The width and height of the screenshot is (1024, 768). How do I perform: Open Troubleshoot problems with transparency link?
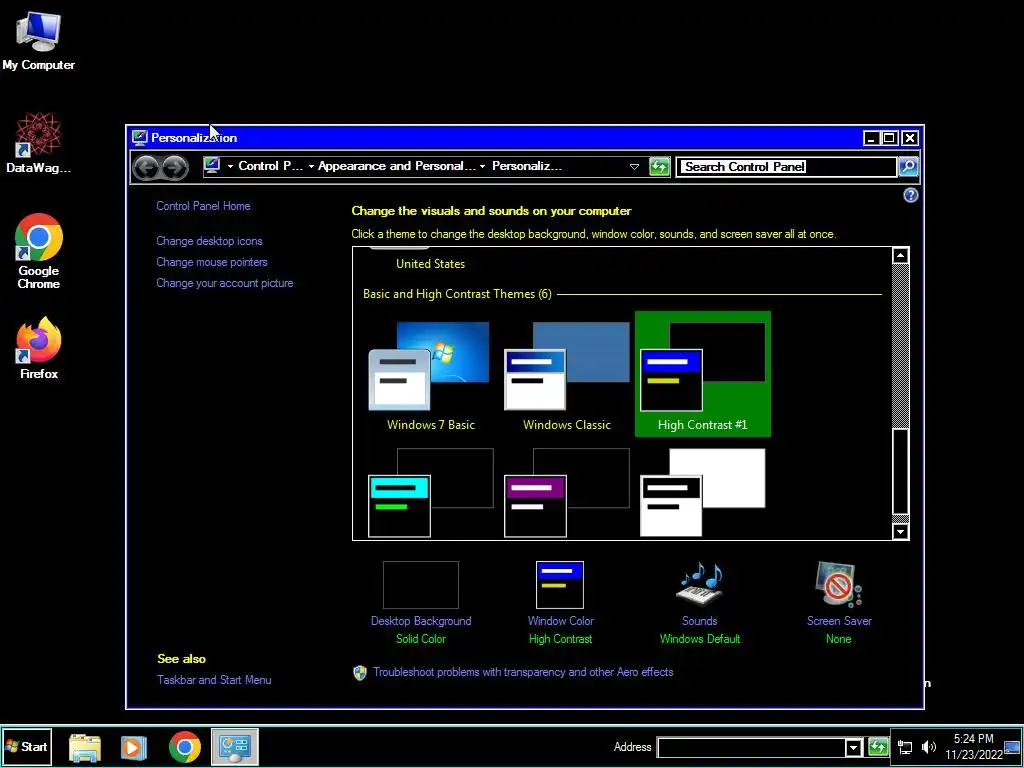[x=523, y=672]
